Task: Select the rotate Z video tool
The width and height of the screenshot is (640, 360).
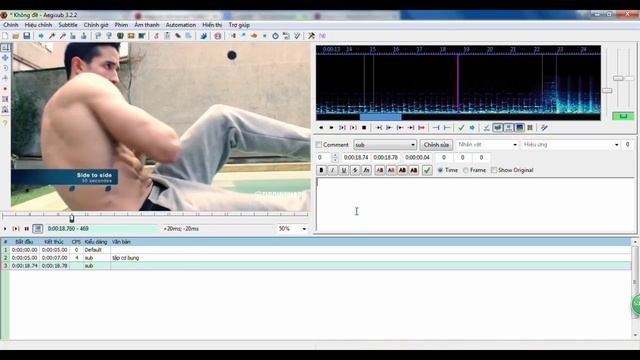Action: point(5,68)
